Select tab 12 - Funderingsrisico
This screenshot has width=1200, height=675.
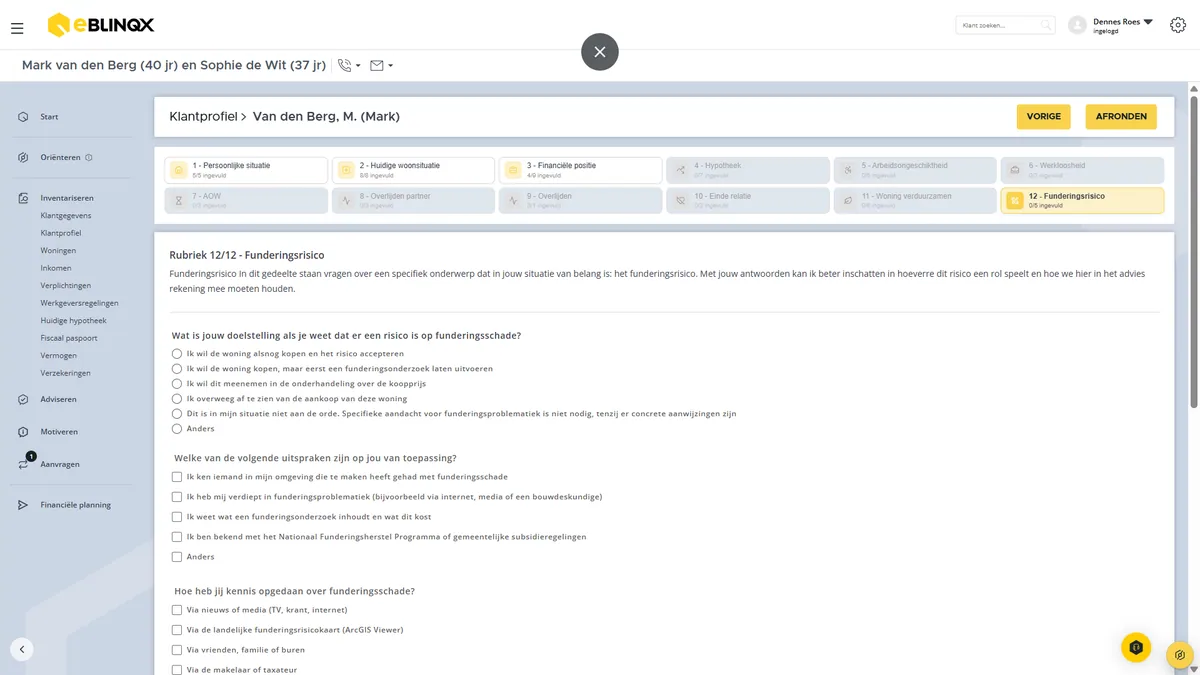(x=1082, y=201)
